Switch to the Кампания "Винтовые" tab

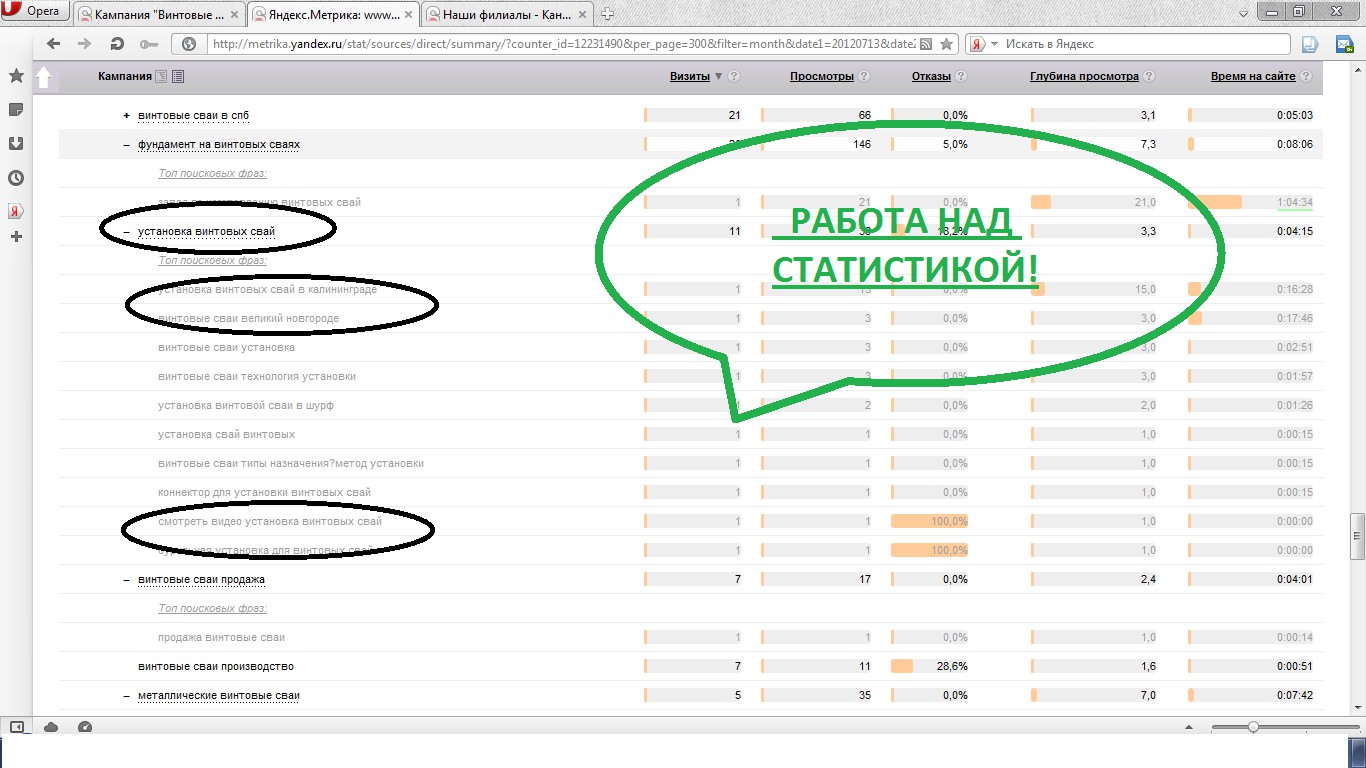tap(158, 14)
